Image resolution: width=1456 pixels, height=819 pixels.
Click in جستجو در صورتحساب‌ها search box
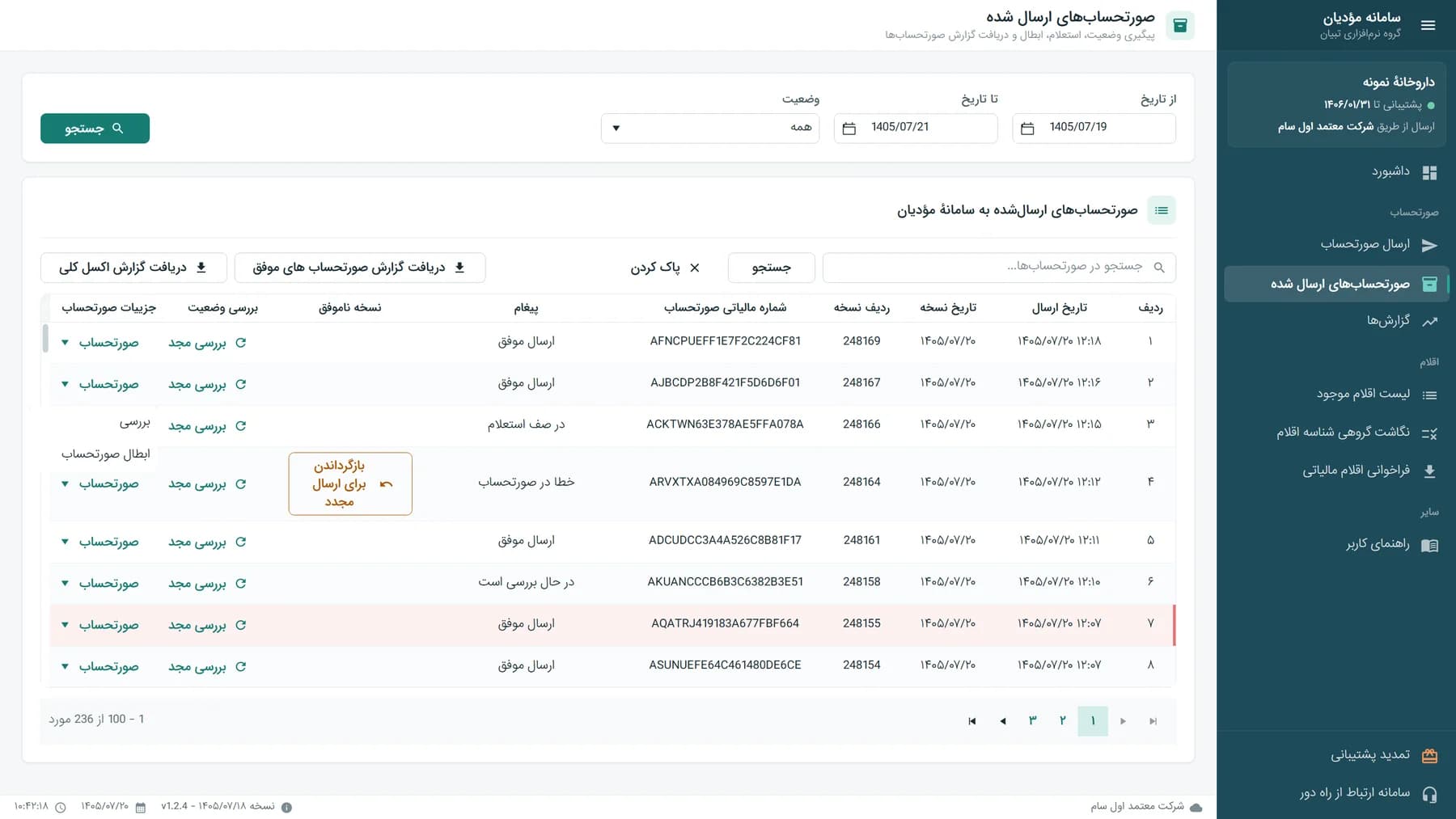coord(999,268)
